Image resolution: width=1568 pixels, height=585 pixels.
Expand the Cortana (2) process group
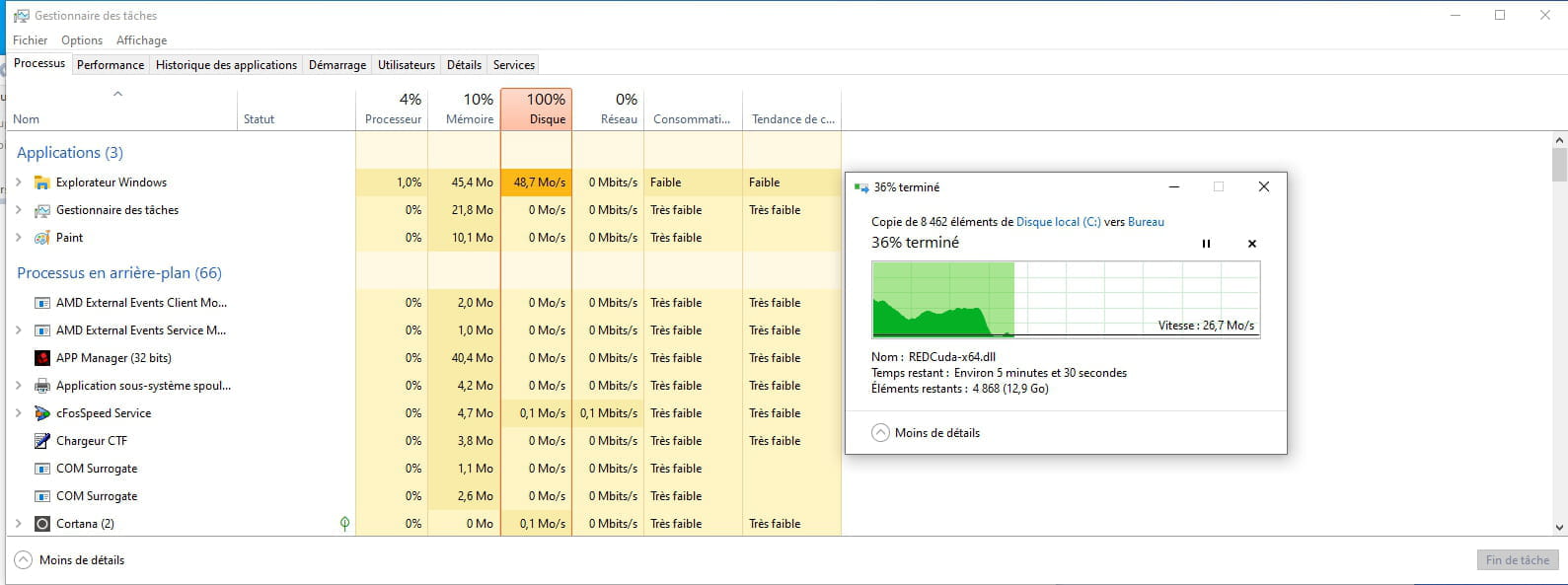click(18, 524)
